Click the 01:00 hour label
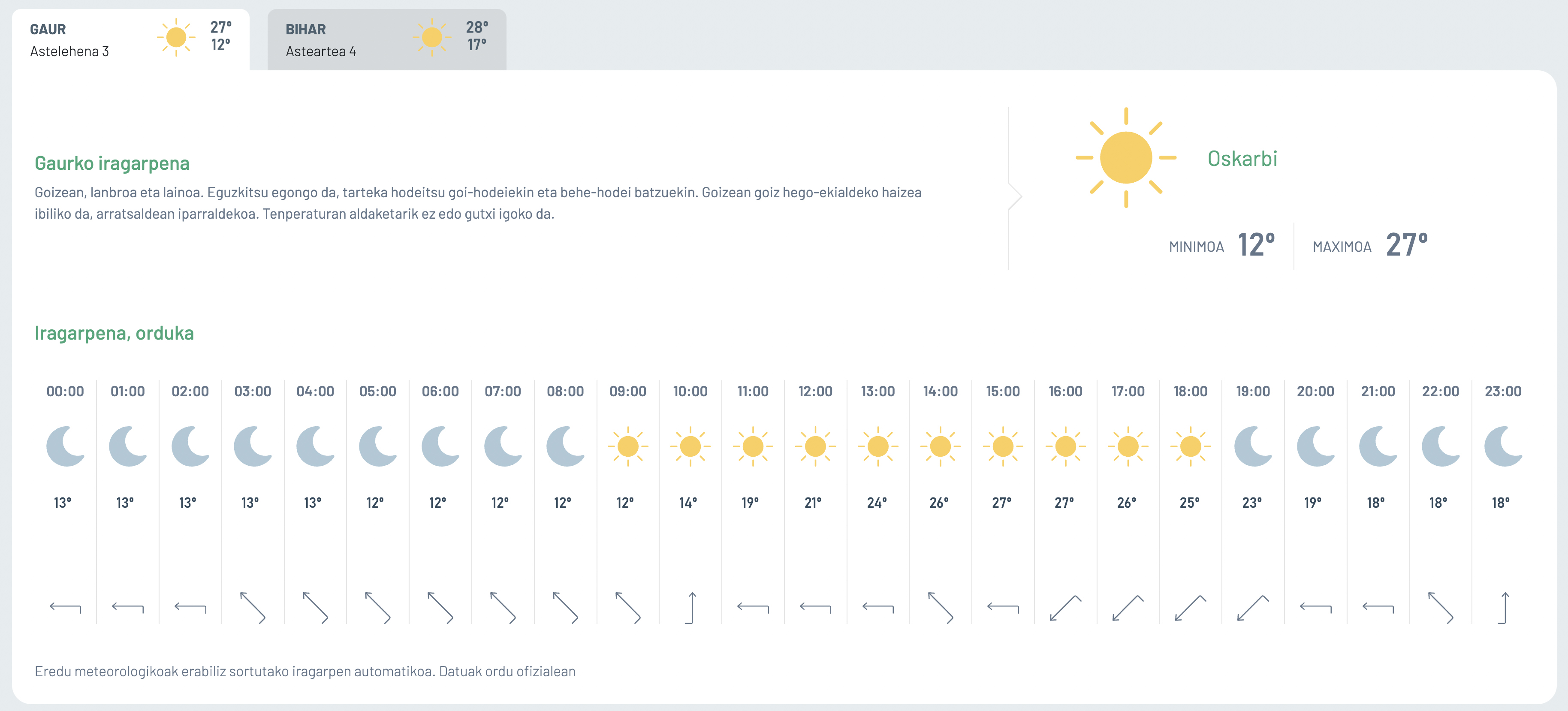Screen dimensions: 1568x711 coord(128,392)
